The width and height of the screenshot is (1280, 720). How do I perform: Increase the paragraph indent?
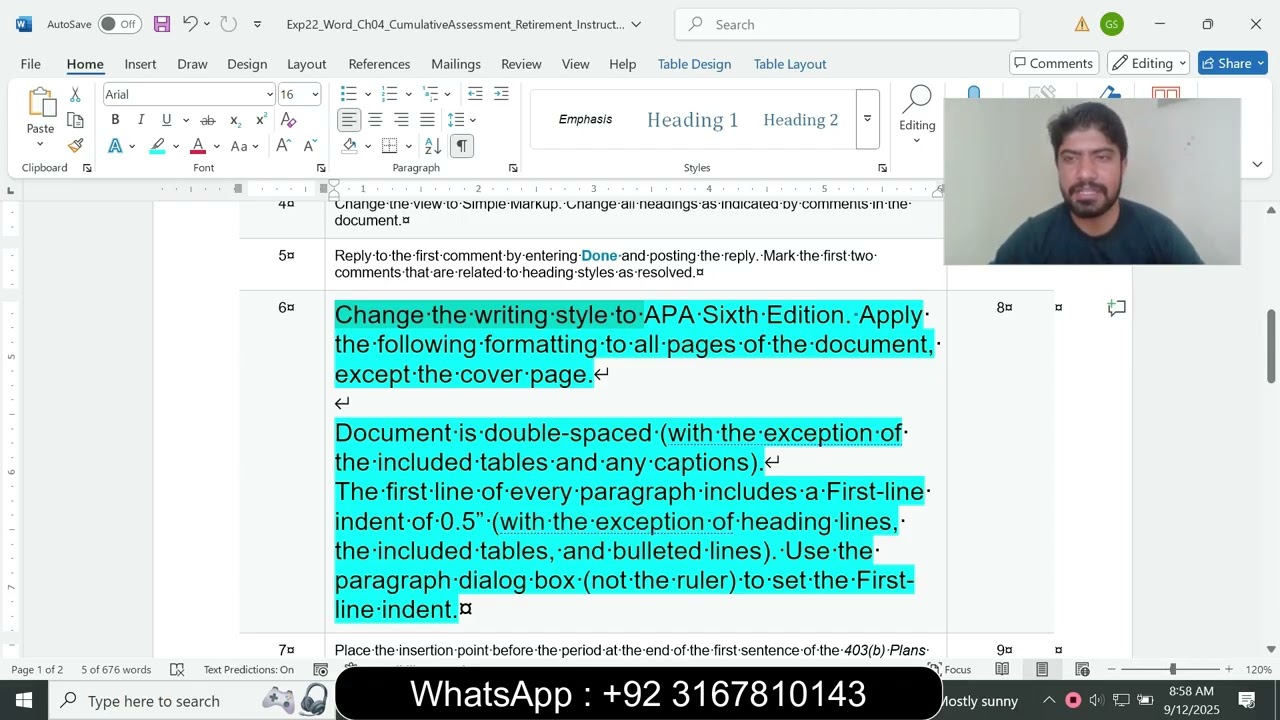pos(501,94)
